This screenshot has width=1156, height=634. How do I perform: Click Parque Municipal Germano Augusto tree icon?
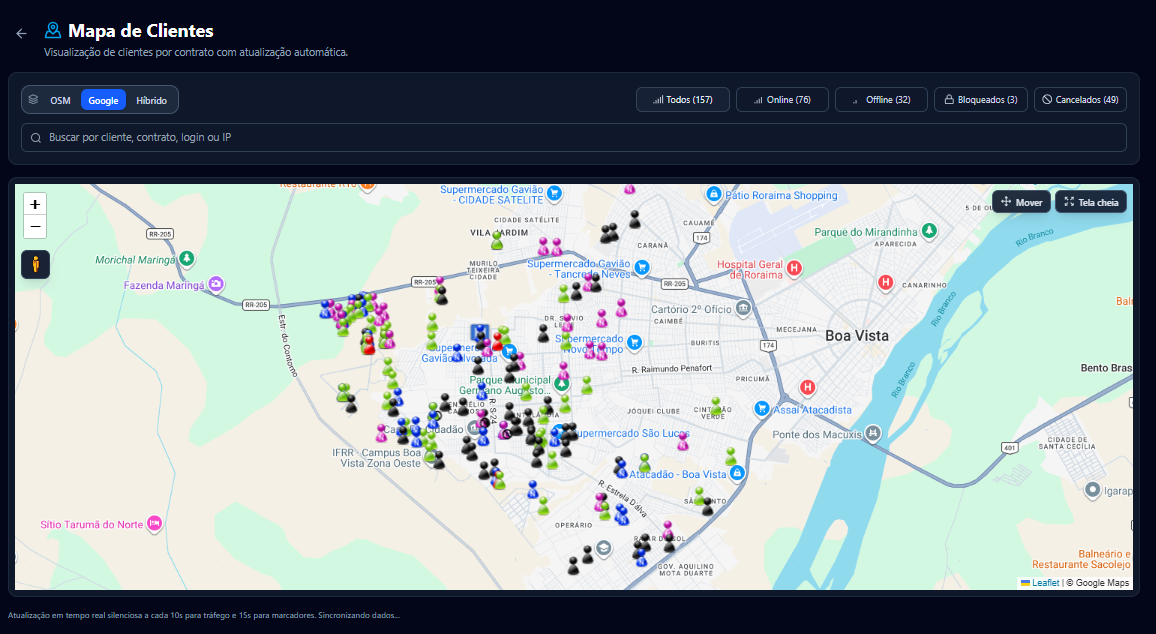coord(562,384)
